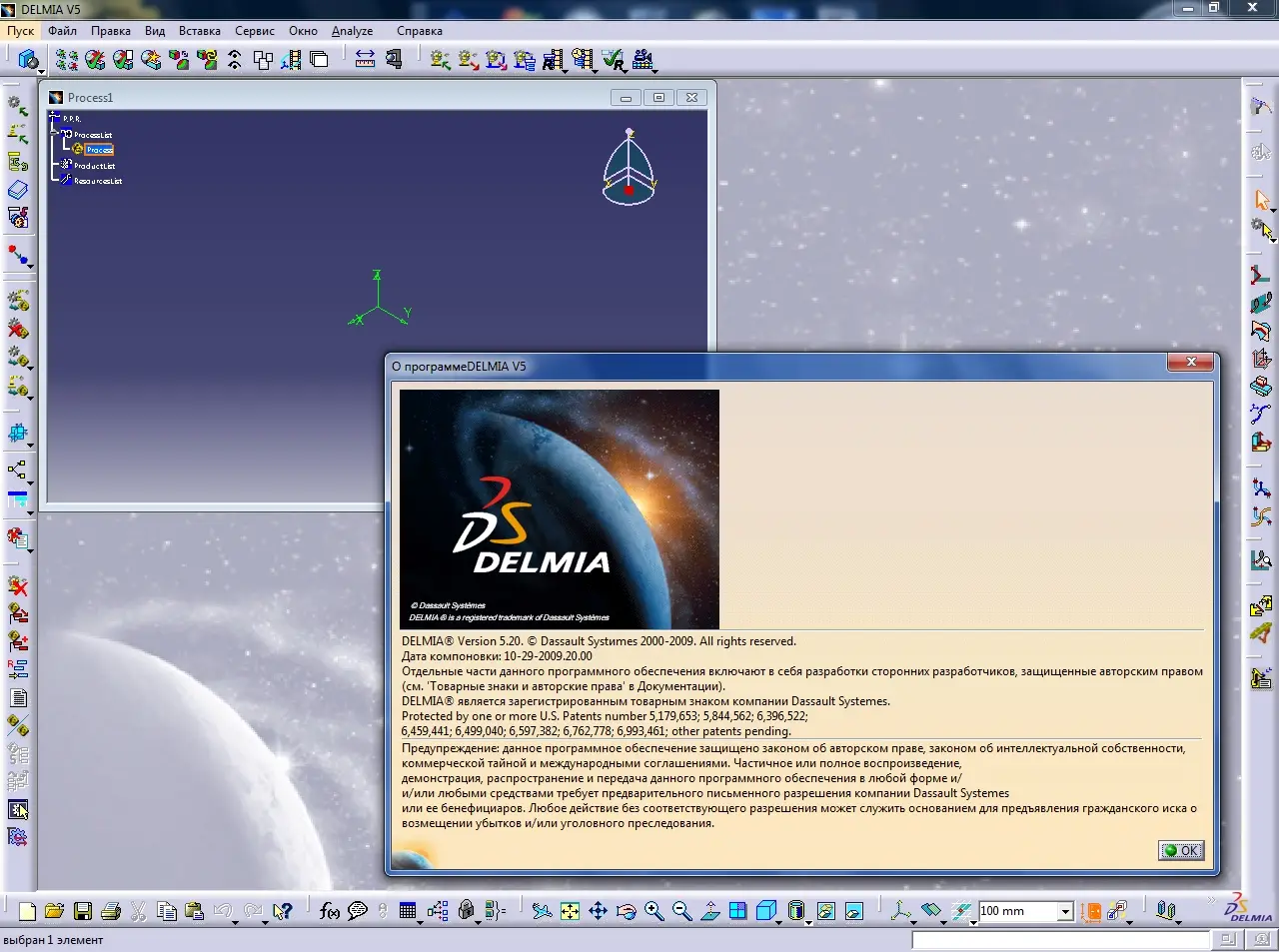Click the command input field in status bar
The image size is (1279, 952).
pos(1061,940)
